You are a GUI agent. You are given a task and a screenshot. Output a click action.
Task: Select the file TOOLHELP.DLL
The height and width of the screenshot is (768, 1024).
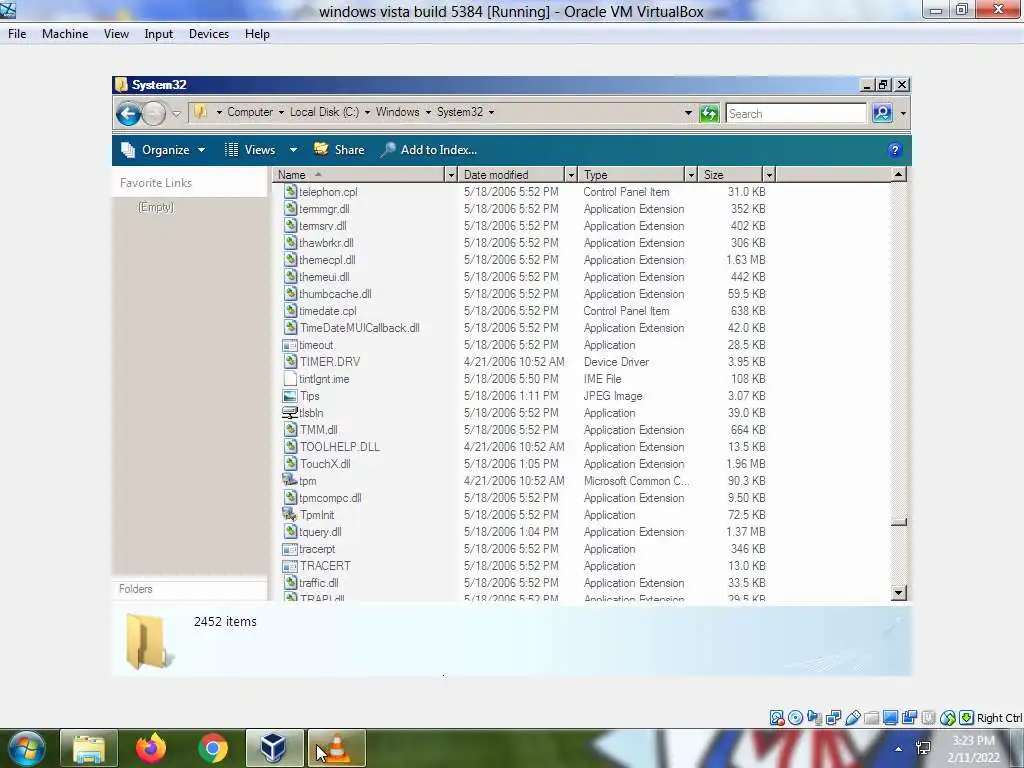(340, 447)
